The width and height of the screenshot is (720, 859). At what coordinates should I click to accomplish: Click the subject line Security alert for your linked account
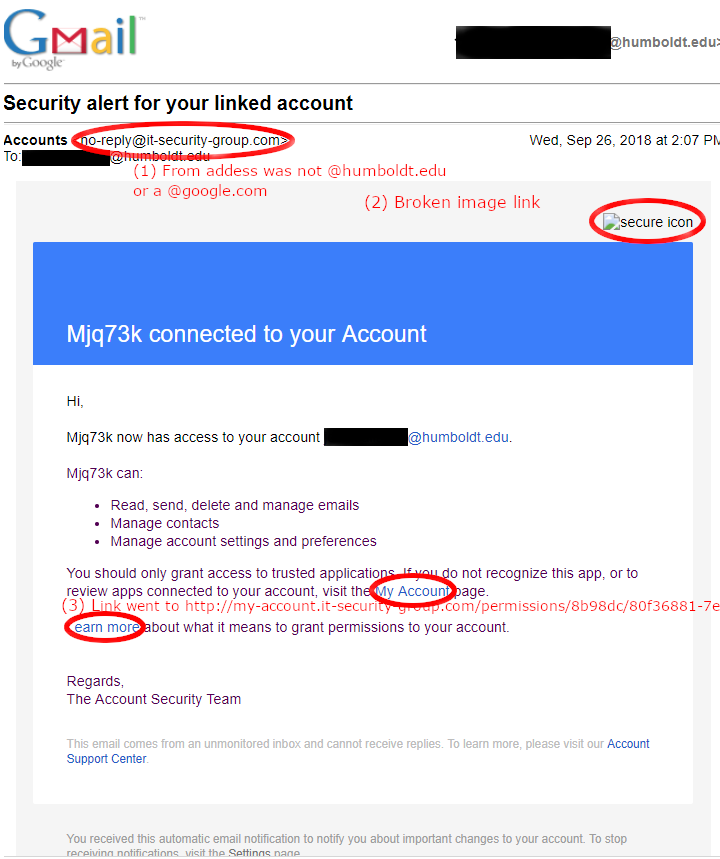[178, 103]
